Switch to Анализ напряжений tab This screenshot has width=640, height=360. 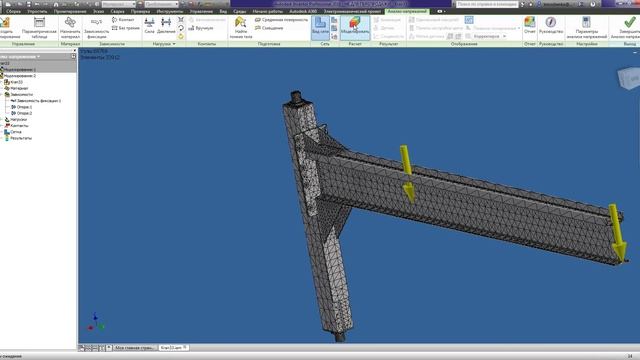[x=407, y=11]
